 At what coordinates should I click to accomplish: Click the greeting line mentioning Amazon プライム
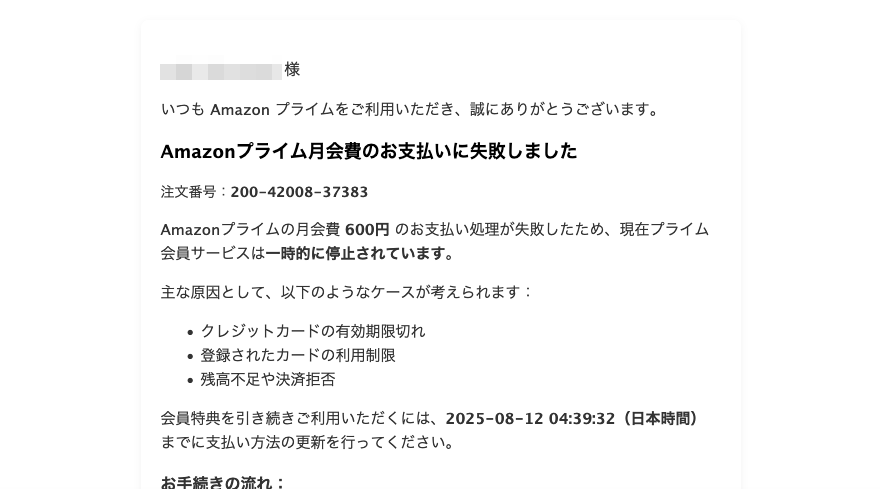[x=410, y=109]
